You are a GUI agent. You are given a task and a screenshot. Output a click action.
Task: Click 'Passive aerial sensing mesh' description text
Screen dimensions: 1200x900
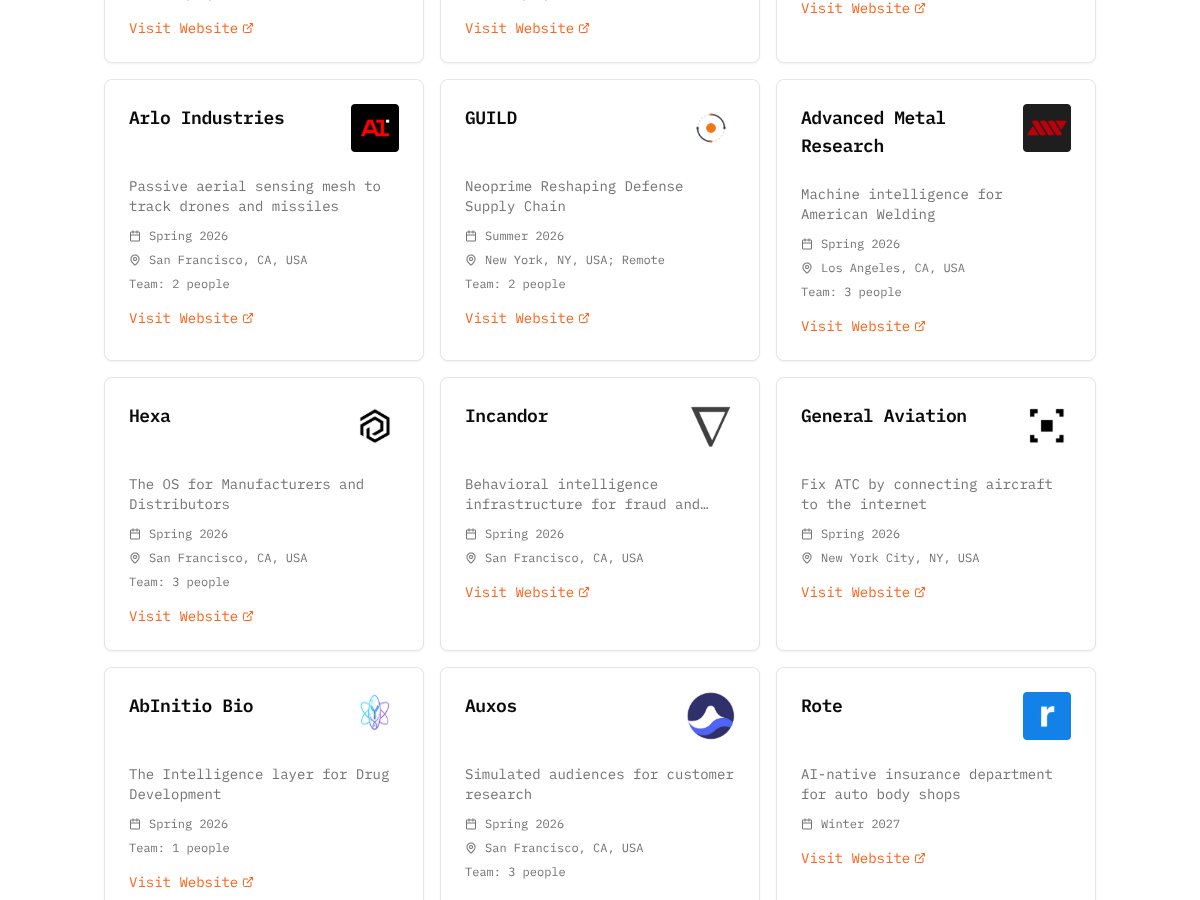[x=255, y=196]
